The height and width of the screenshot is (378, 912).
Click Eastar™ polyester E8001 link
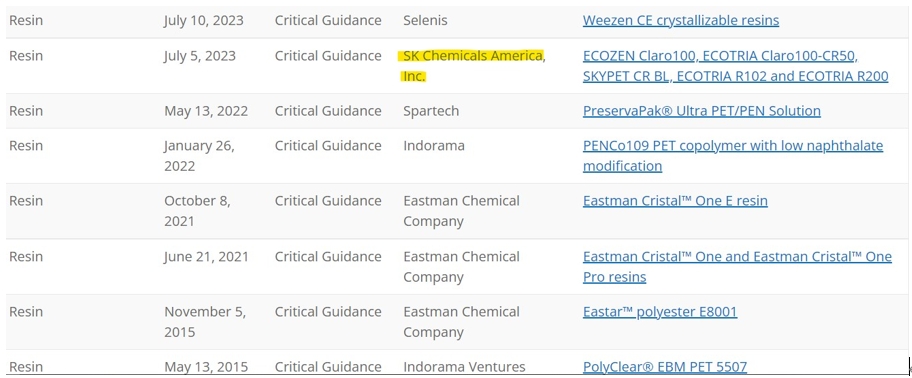click(x=660, y=312)
